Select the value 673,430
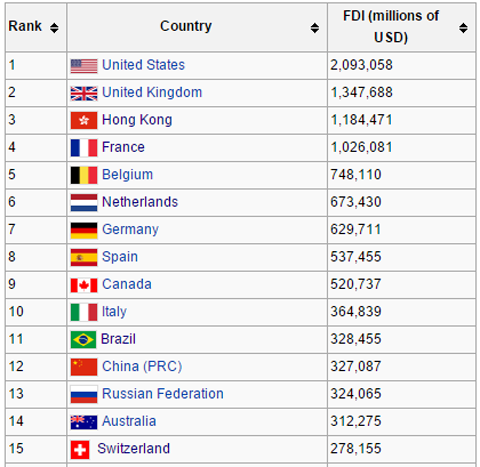This screenshot has width=480, height=467. point(356,202)
